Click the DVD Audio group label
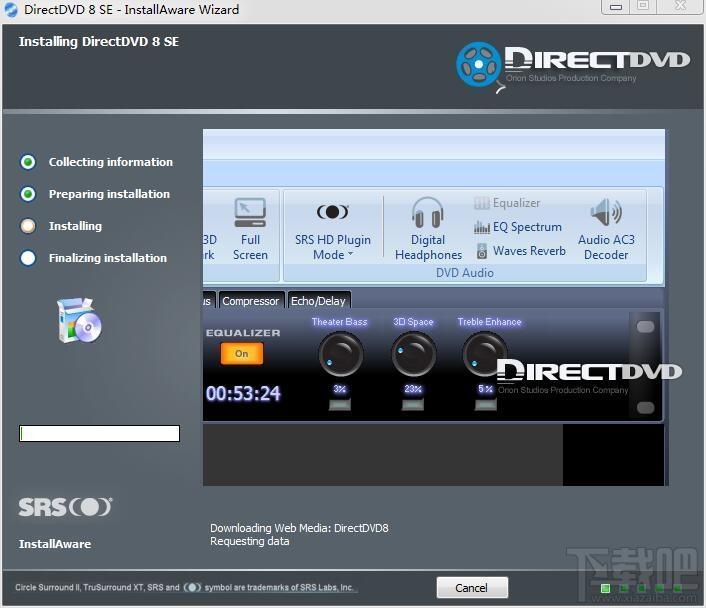This screenshot has width=706, height=608. pyautogui.click(x=465, y=273)
